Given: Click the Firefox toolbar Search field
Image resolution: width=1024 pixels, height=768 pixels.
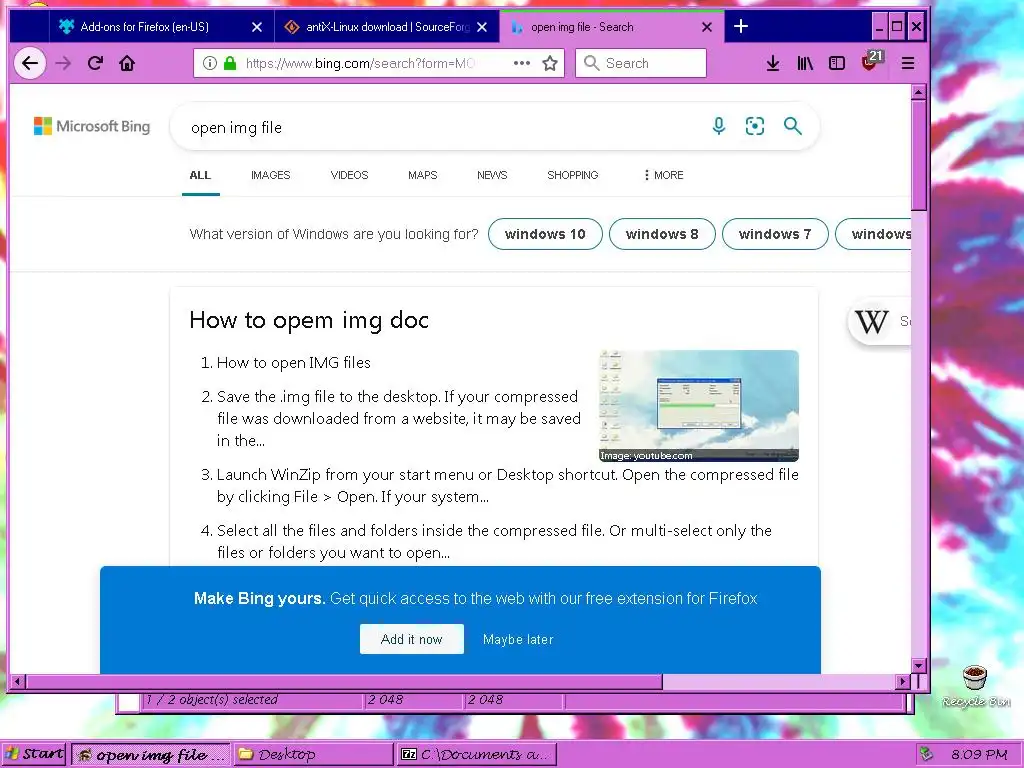Looking at the screenshot, I should click(x=641, y=63).
